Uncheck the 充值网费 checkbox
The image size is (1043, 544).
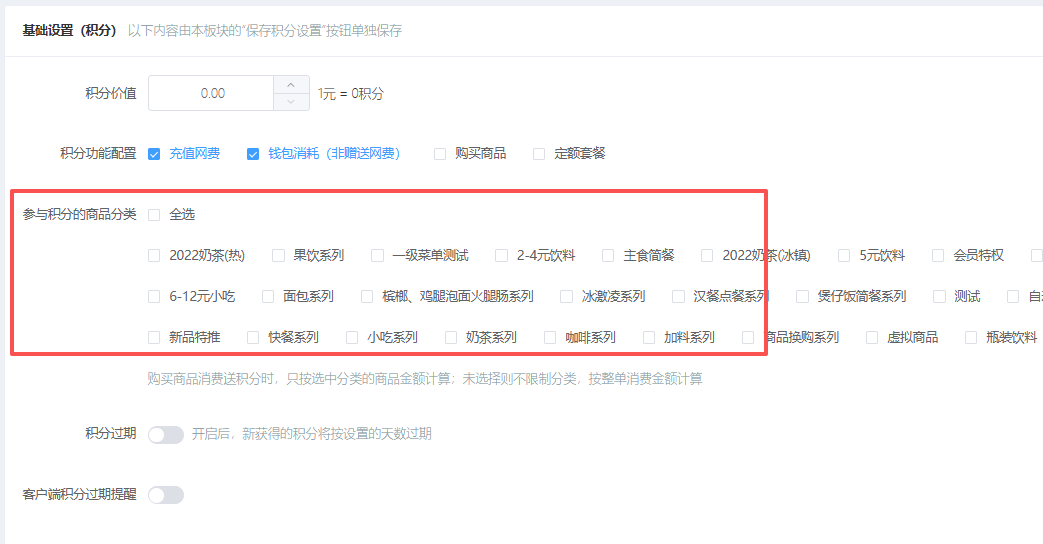tap(154, 154)
